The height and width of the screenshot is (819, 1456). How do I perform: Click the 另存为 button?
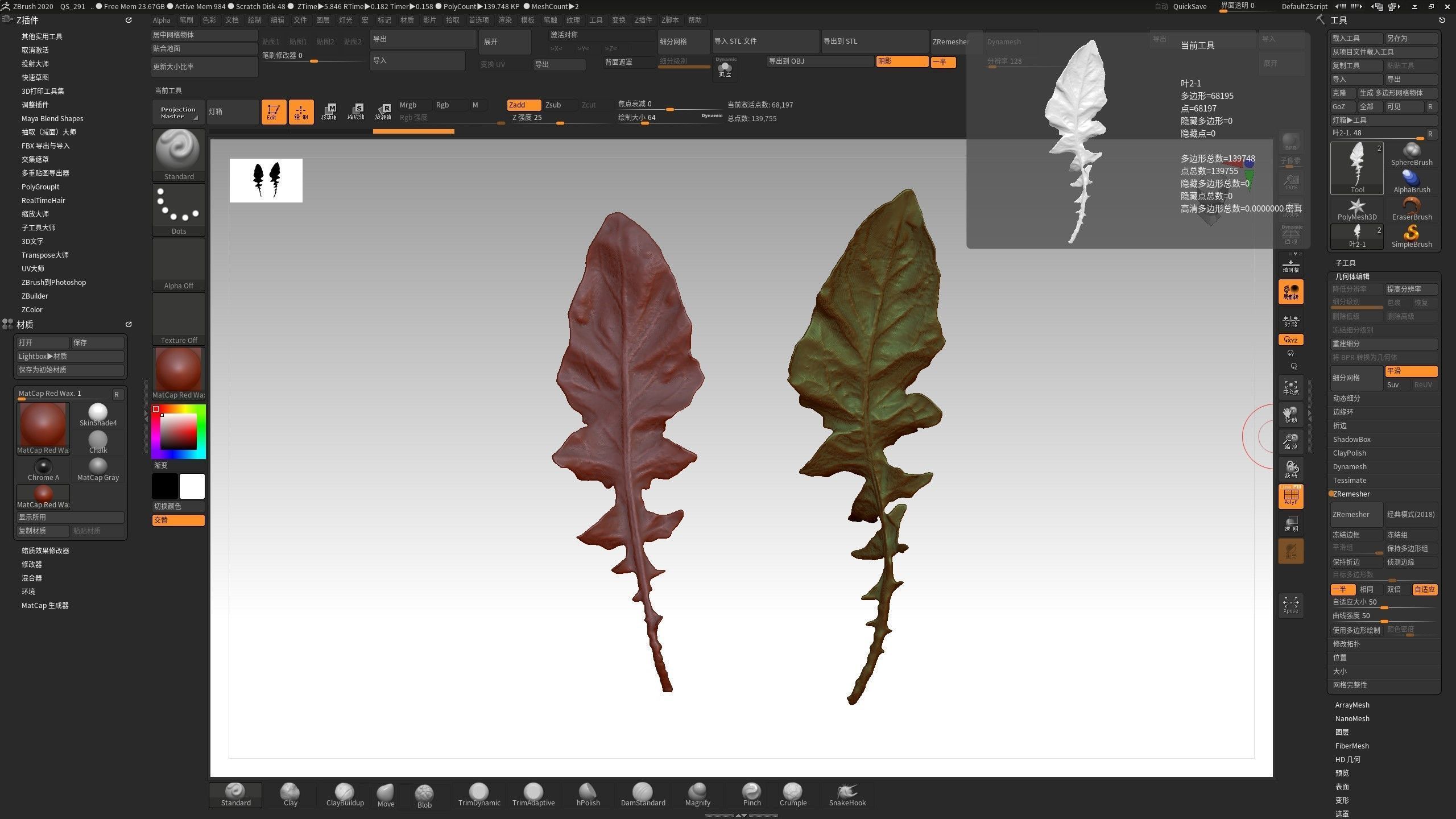click(1411, 38)
